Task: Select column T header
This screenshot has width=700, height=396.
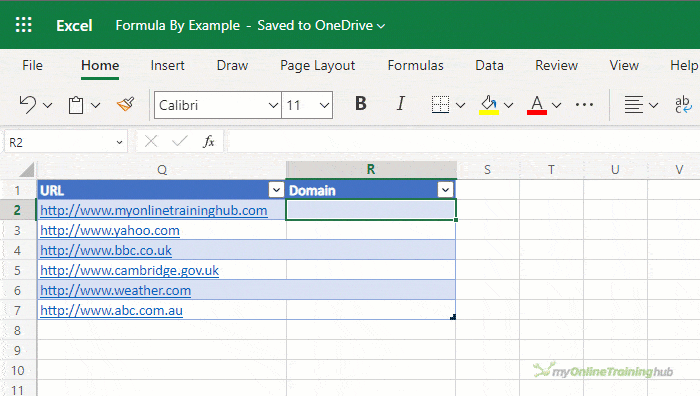Action: [551, 170]
